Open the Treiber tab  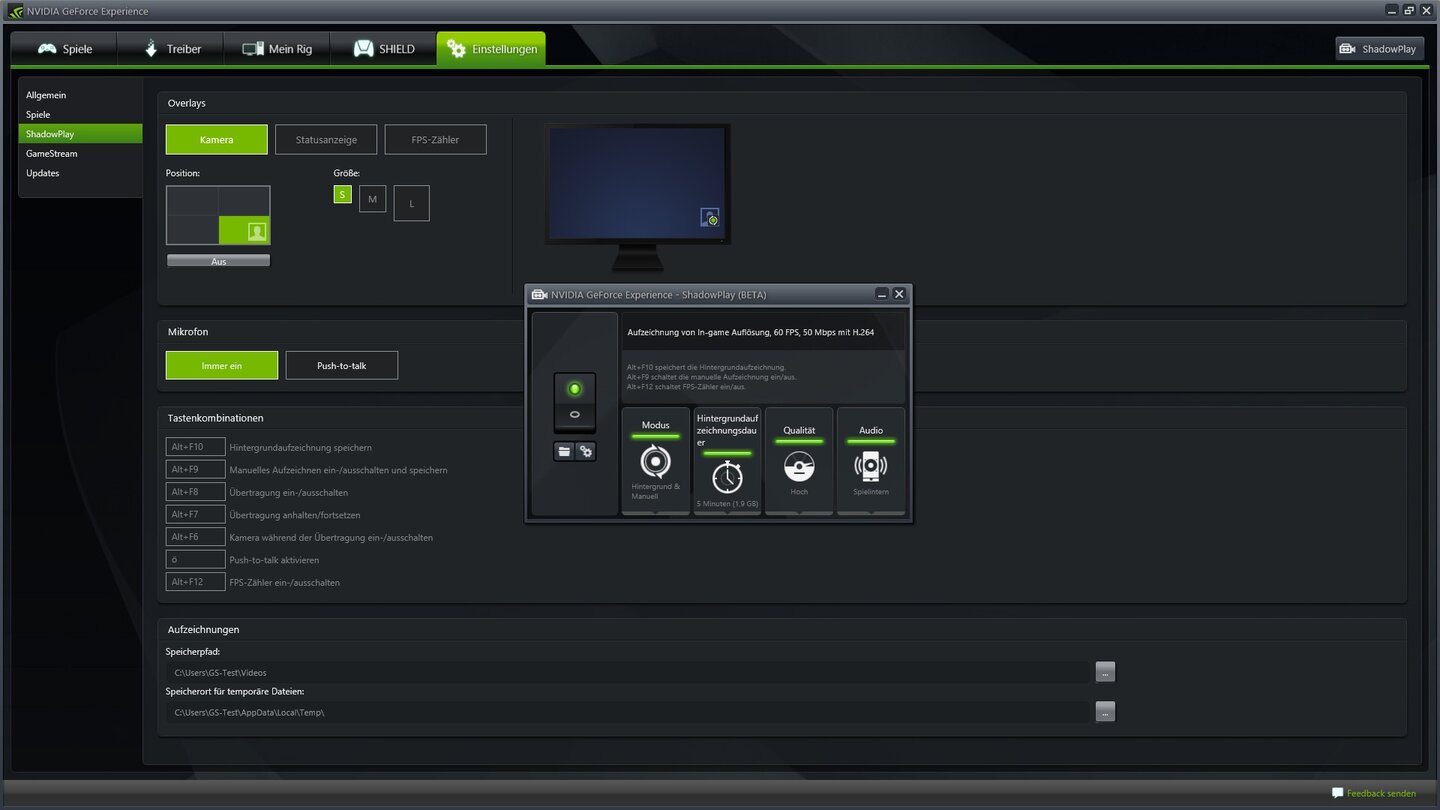point(170,49)
